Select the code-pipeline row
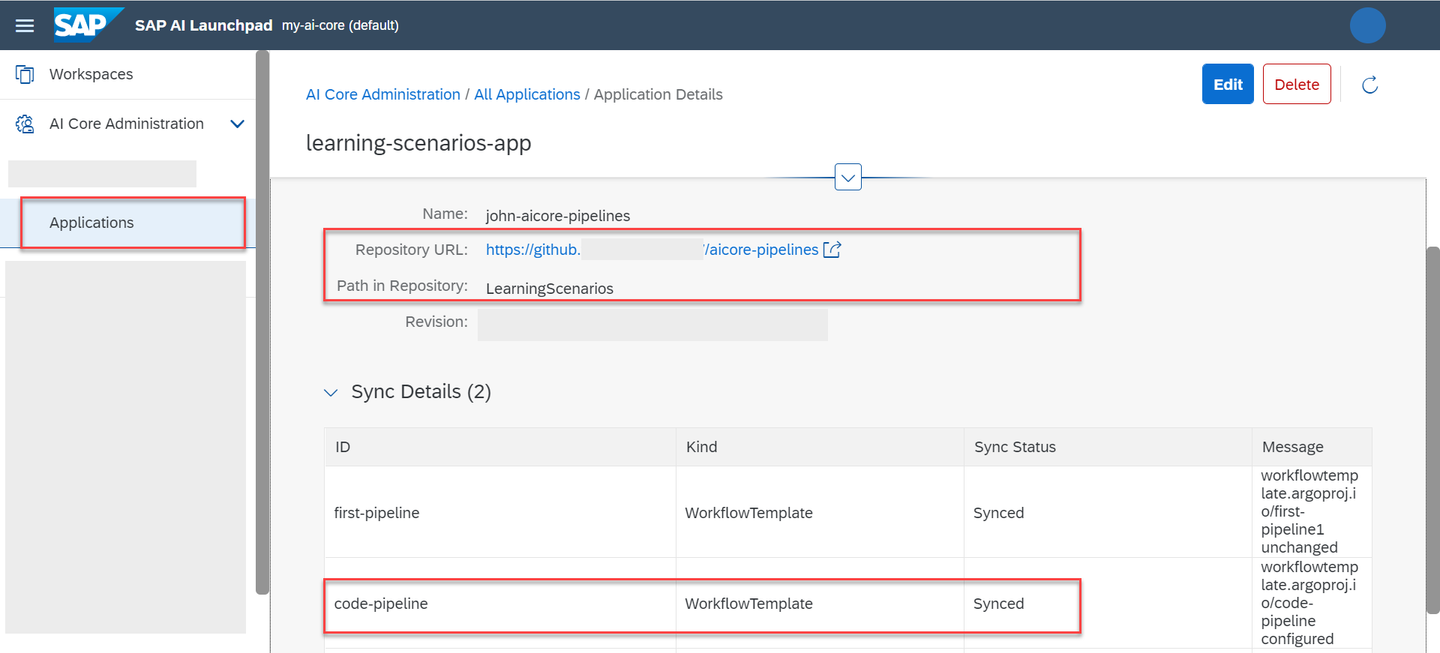Viewport: 1440px width, 653px height. (x=848, y=604)
